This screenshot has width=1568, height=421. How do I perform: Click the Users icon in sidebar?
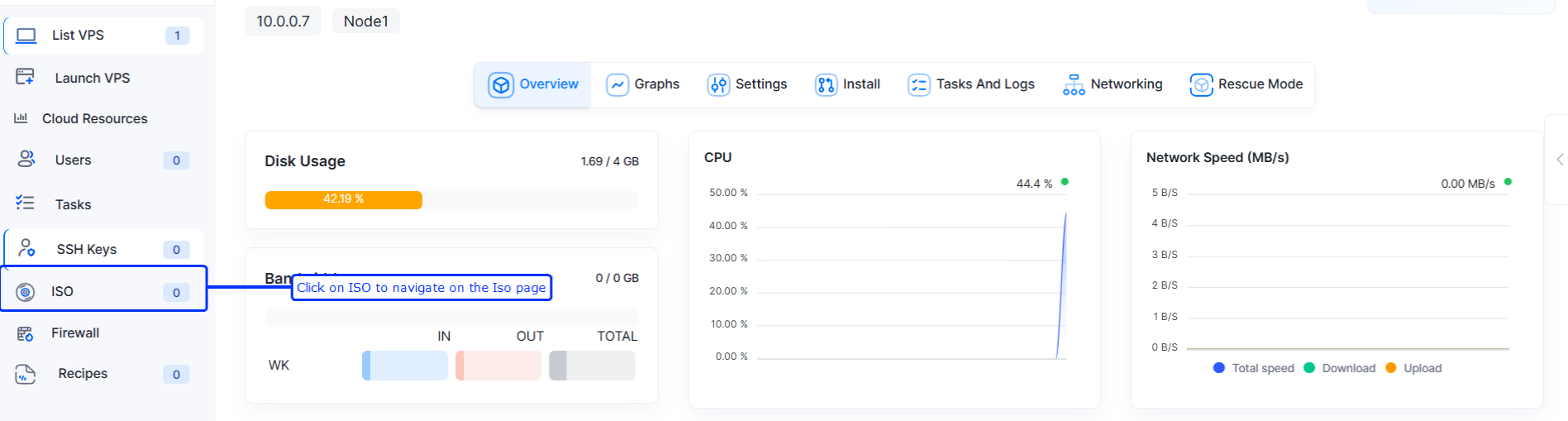tap(26, 159)
